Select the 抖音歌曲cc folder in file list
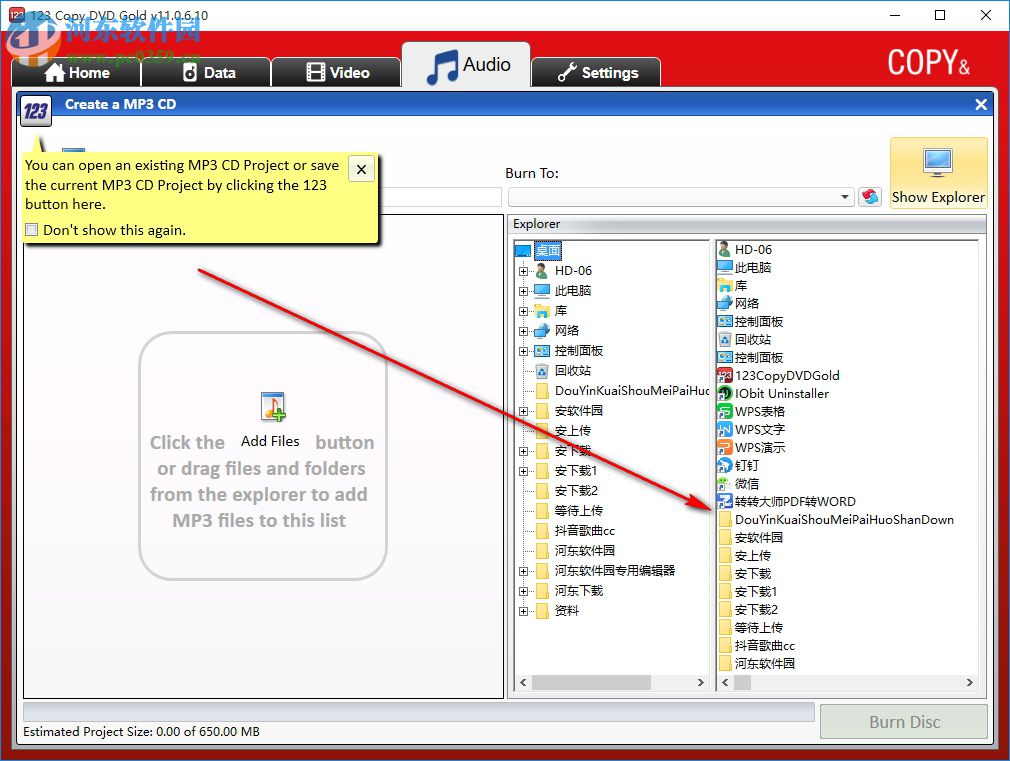This screenshot has width=1010, height=761. pyautogui.click(x=756, y=646)
